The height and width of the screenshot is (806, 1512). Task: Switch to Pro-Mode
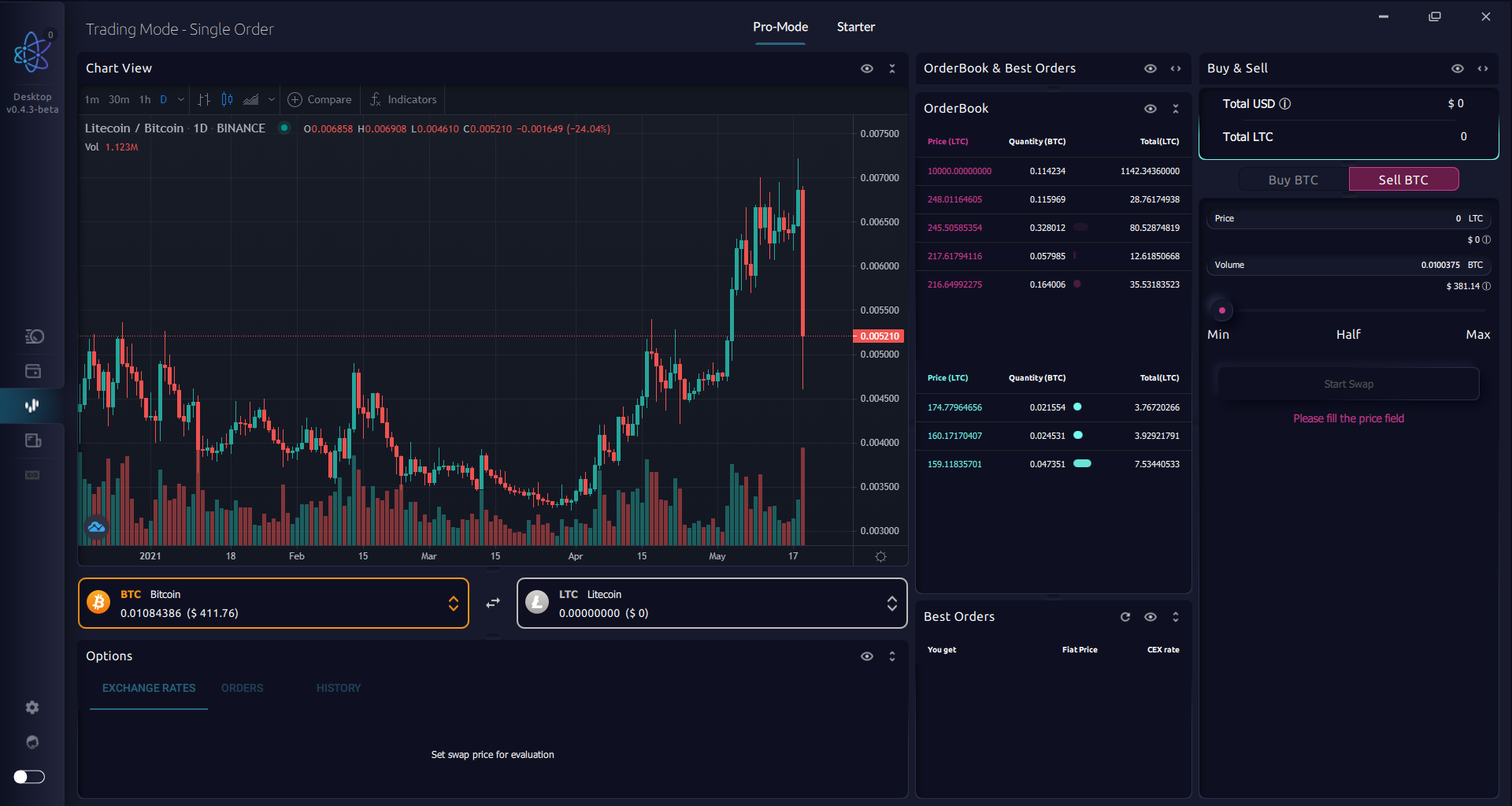[x=780, y=27]
